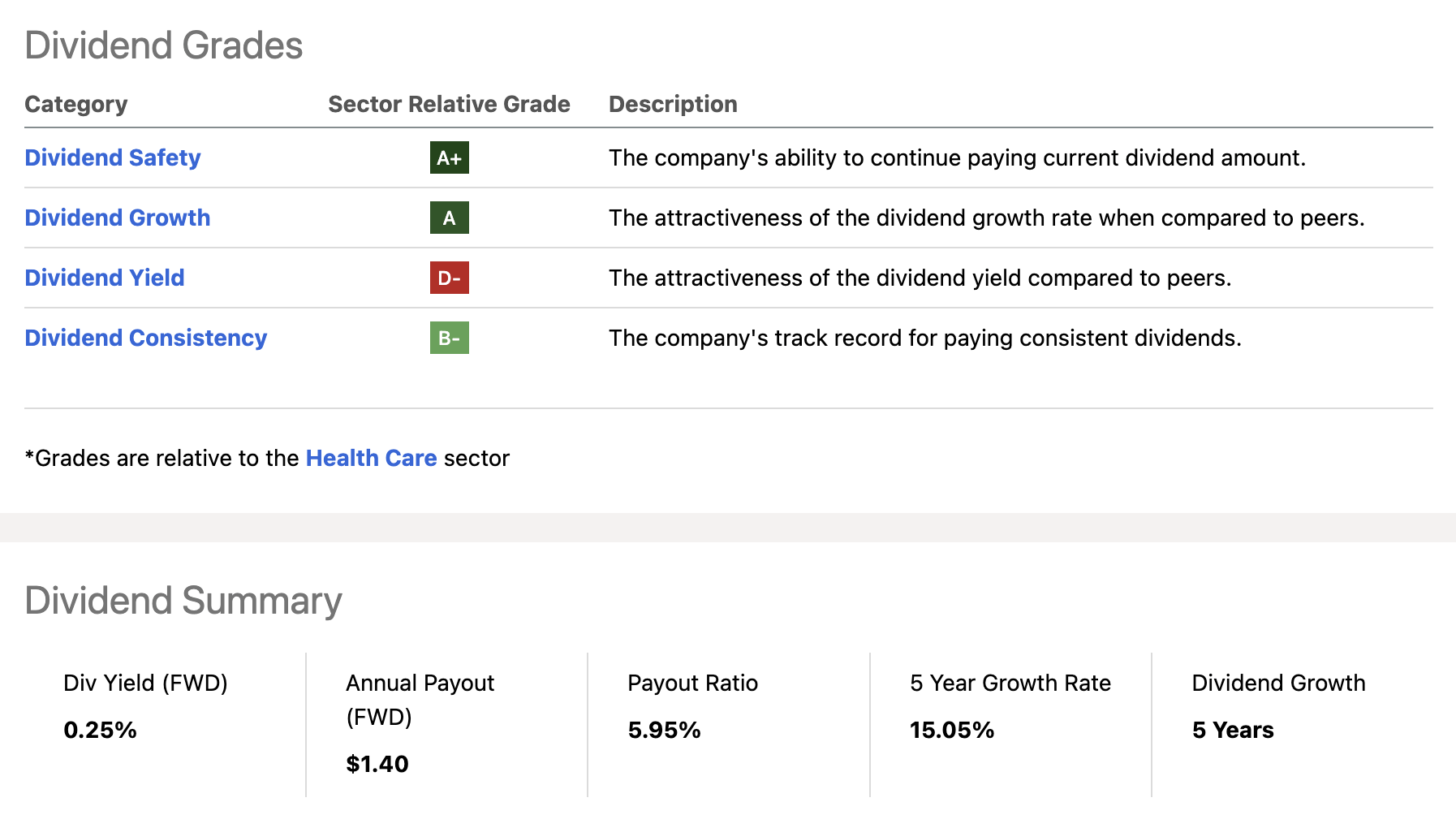The height and width of the screenshot is (815, 1456).
Task: Click the red D- grade badge
Action: (449, 278)
